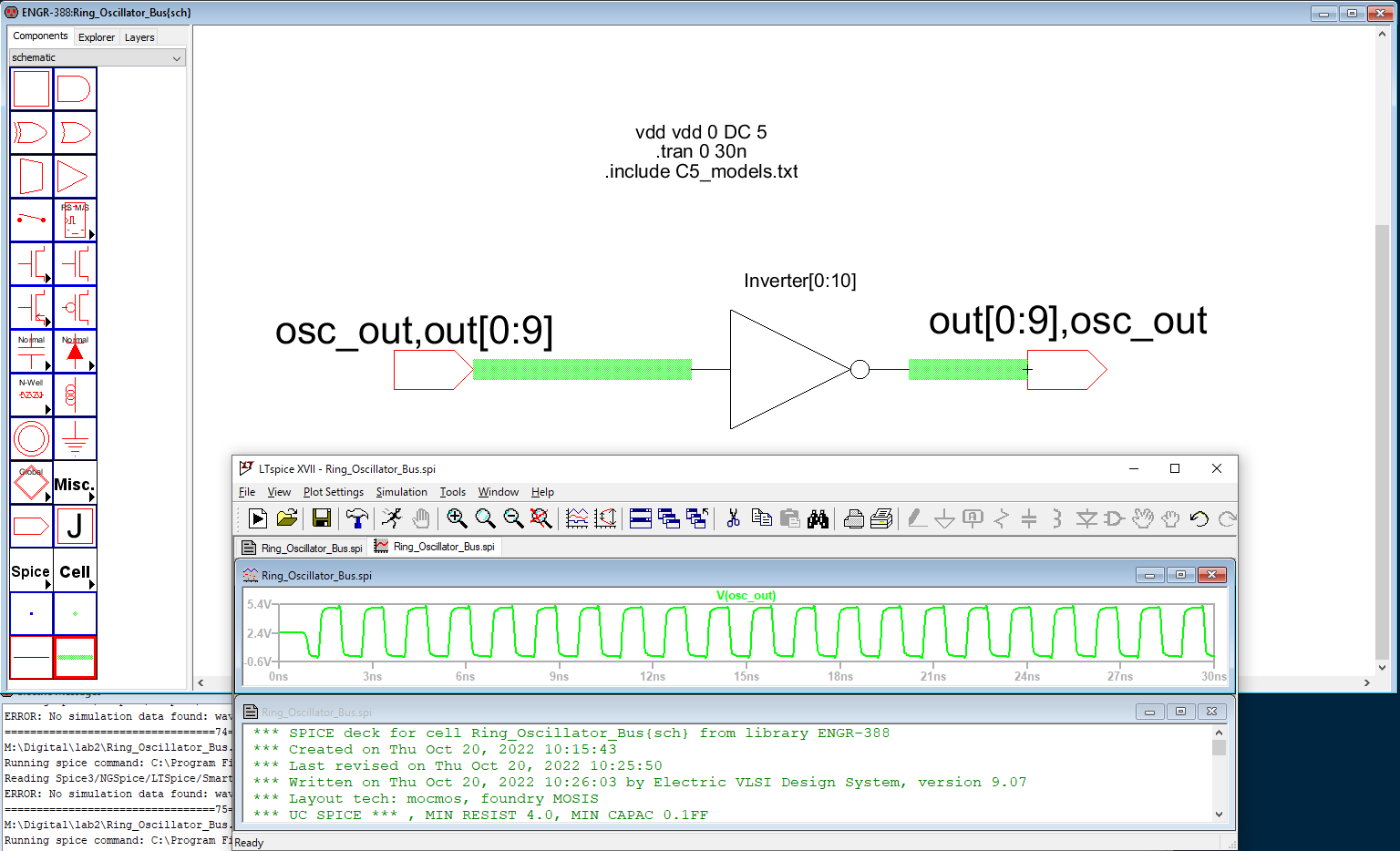
Task: Switch to Ring_Oscillator_Bus.spi netlist tab
Action: 303,548
